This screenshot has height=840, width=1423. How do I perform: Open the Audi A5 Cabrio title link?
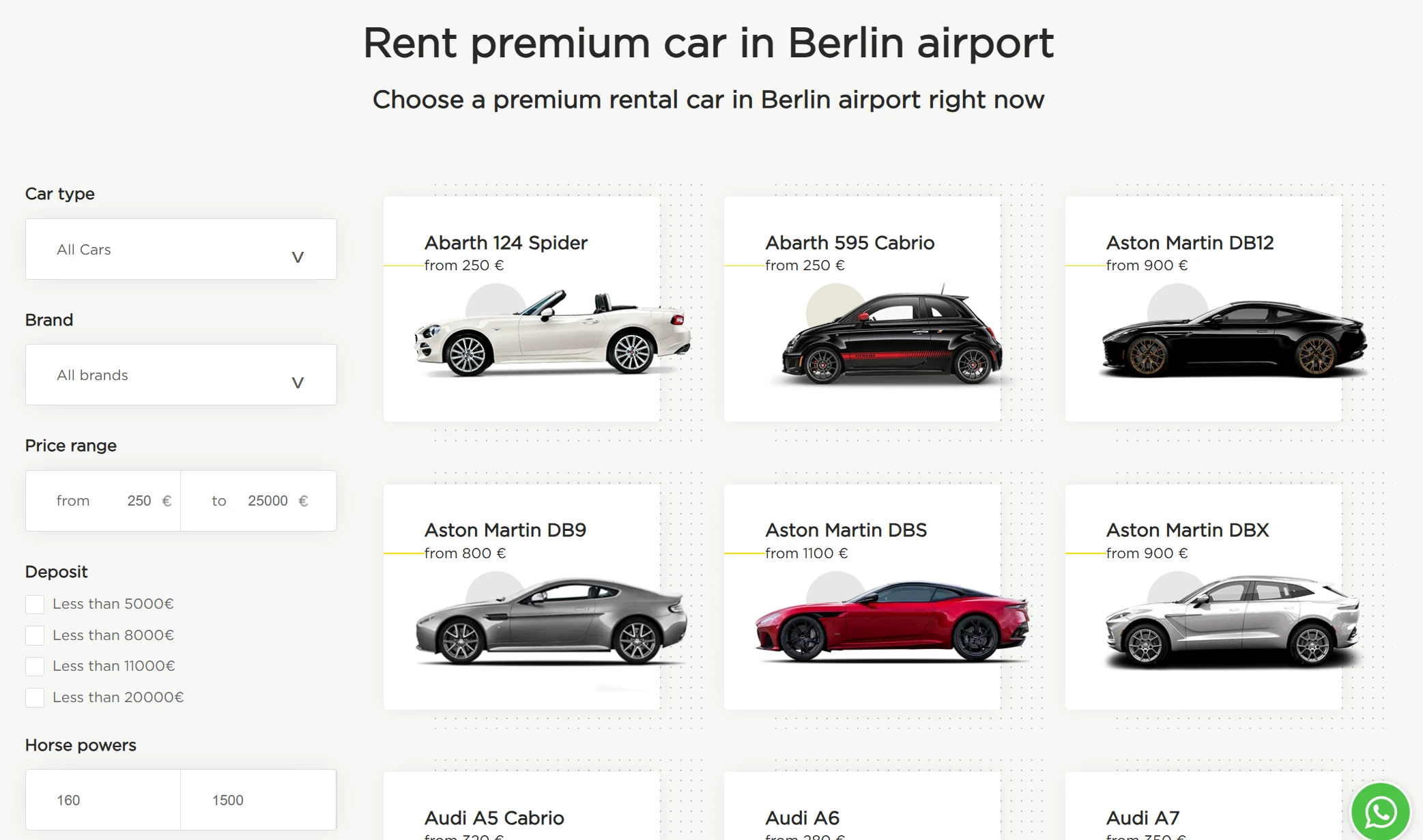(494, 817)
